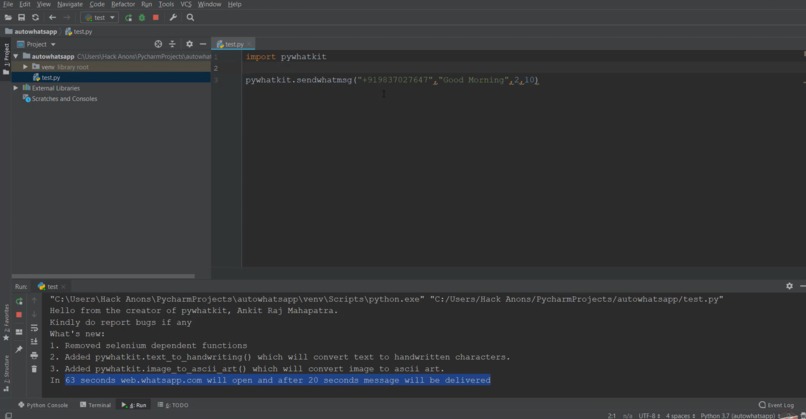Open the VCS menu
Viewport: 806px width, 419px height.
coord(186,4)
